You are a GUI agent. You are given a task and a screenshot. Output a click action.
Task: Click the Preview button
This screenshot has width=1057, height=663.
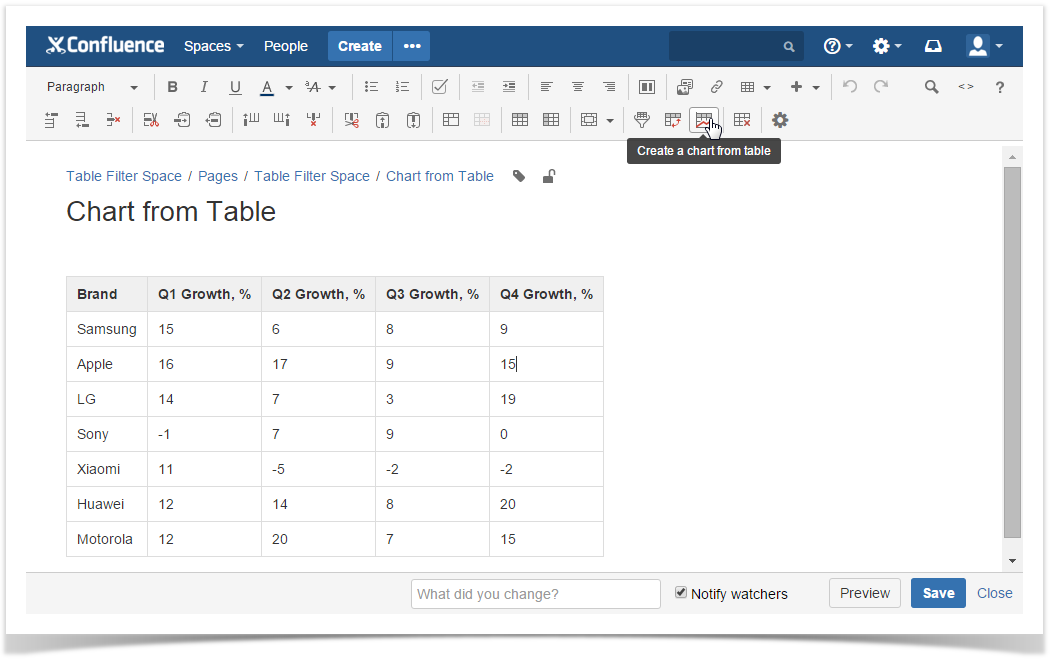tap(865, 593)
